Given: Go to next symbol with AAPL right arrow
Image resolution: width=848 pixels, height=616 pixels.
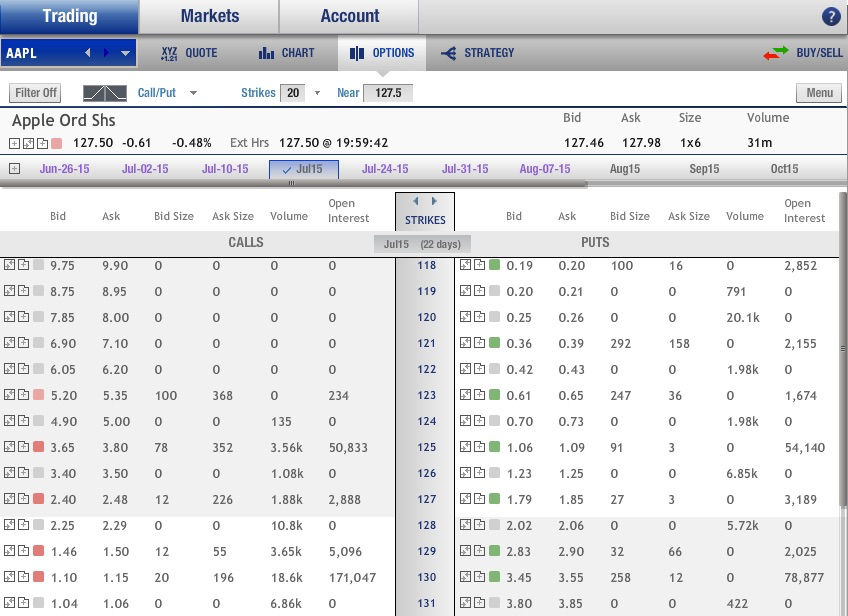Looking at the screenshot, I should coord(107,53).
